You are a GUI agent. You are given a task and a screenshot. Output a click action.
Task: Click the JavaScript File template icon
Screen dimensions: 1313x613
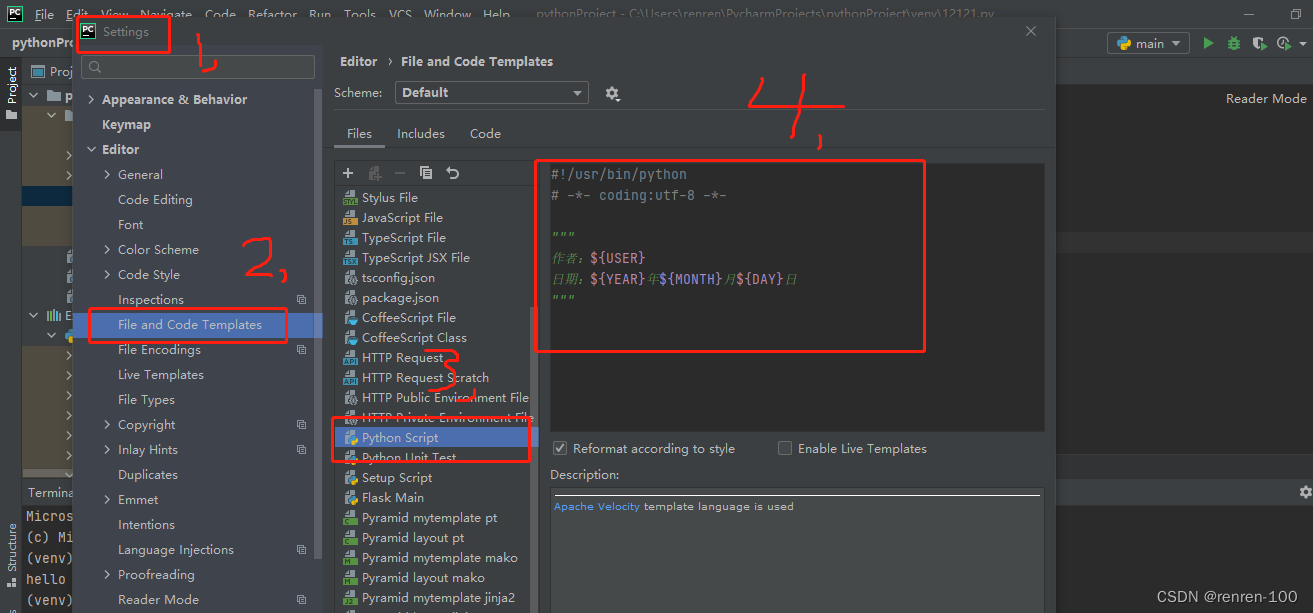[x=350, y=218]
